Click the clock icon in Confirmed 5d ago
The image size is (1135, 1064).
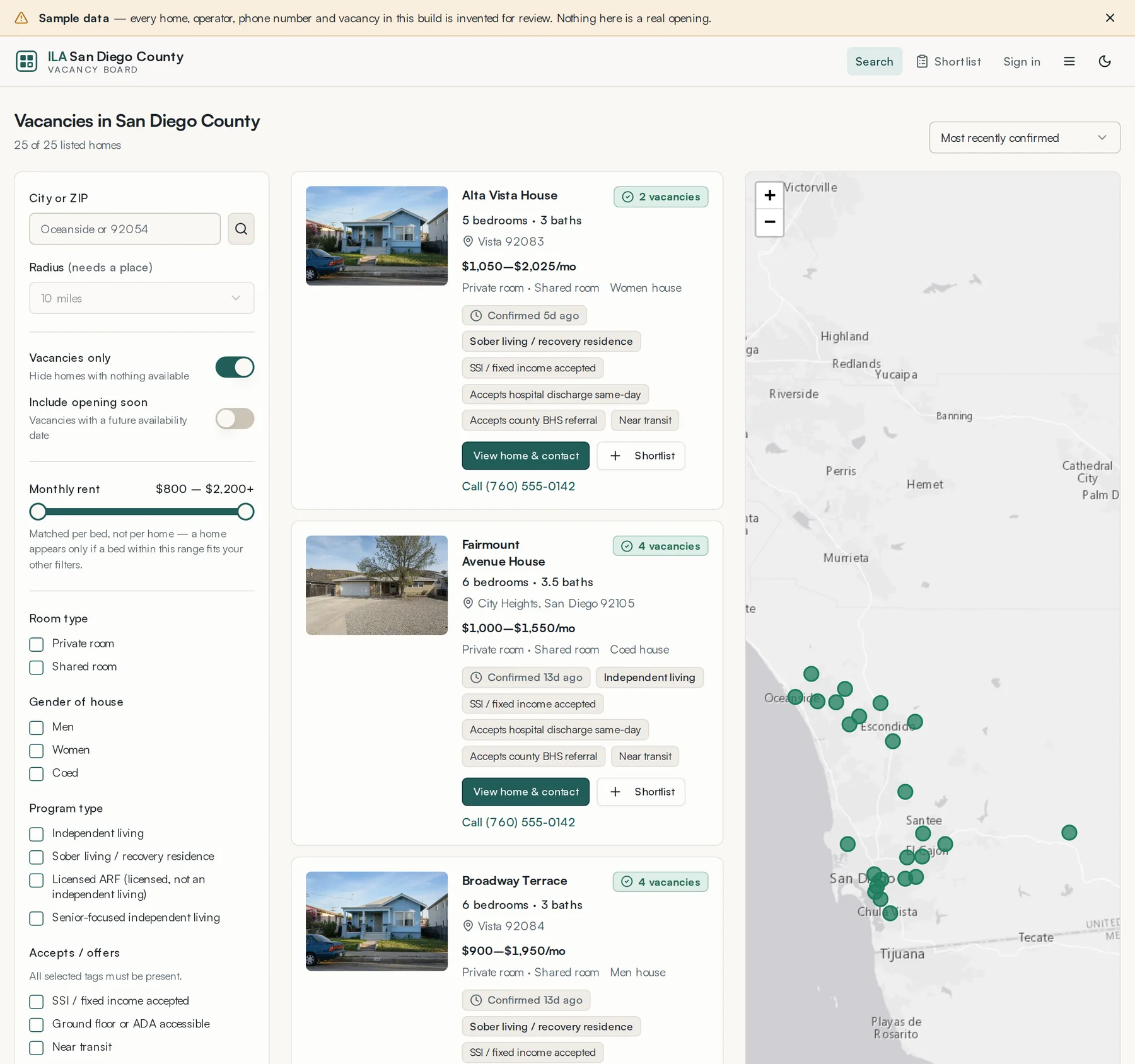pyautogui.click(x=476, y=316)
